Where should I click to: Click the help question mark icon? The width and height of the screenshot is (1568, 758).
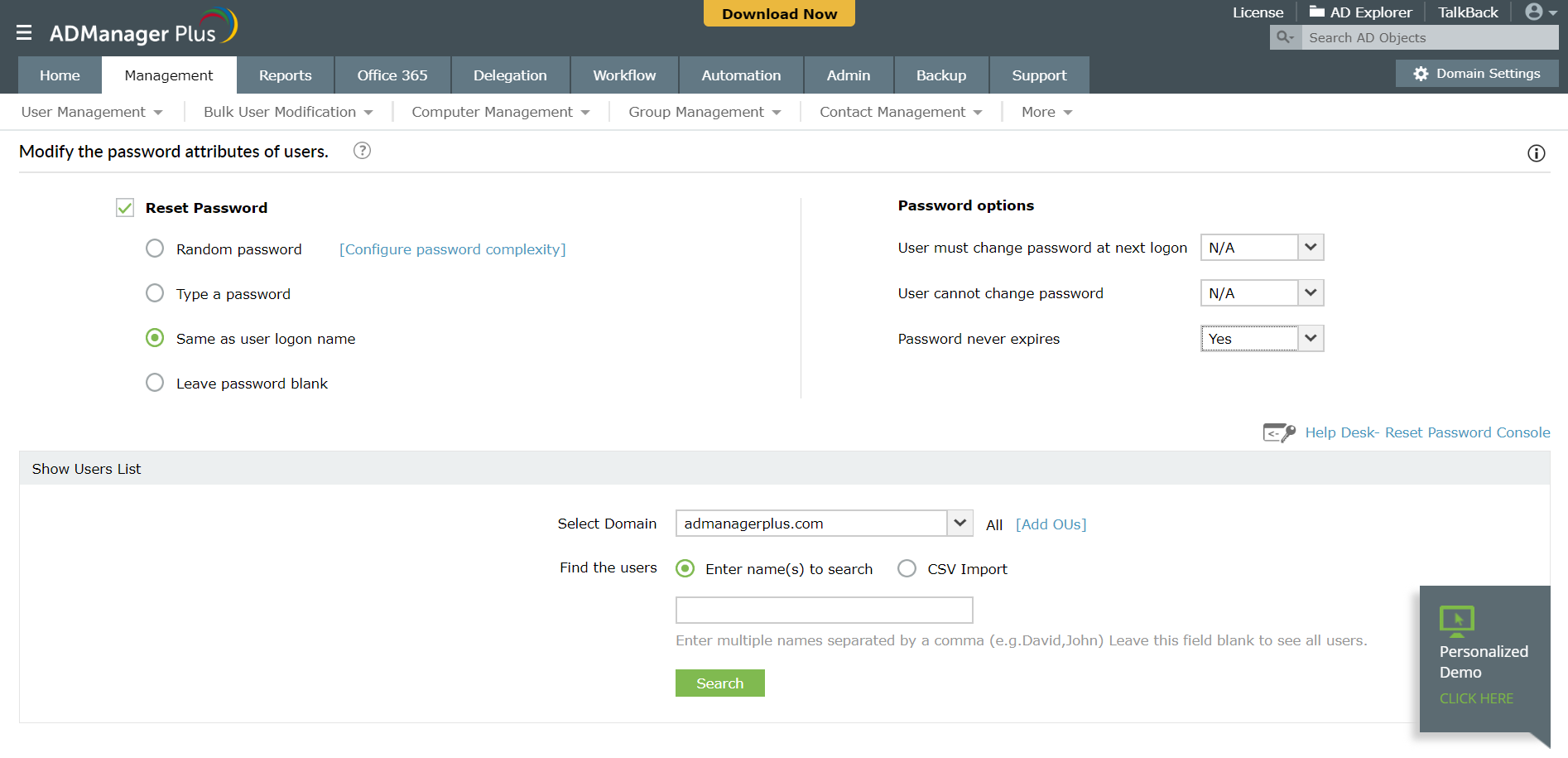(x=362, y=151)
